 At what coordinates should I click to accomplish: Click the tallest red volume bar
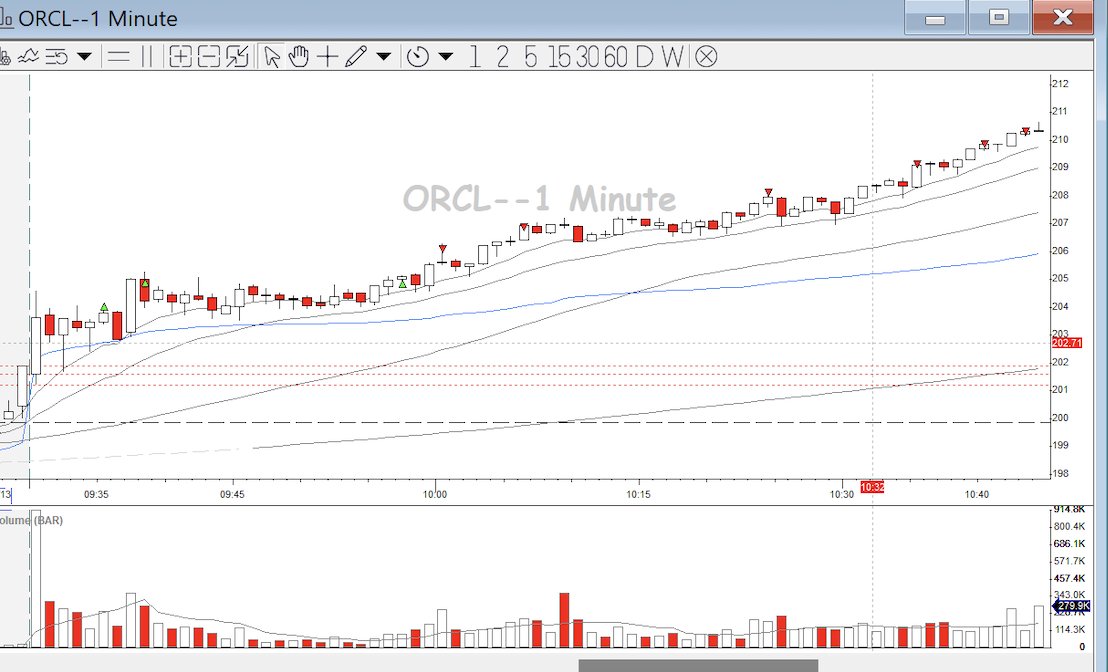pyautogui.click(x=564, y=620)
